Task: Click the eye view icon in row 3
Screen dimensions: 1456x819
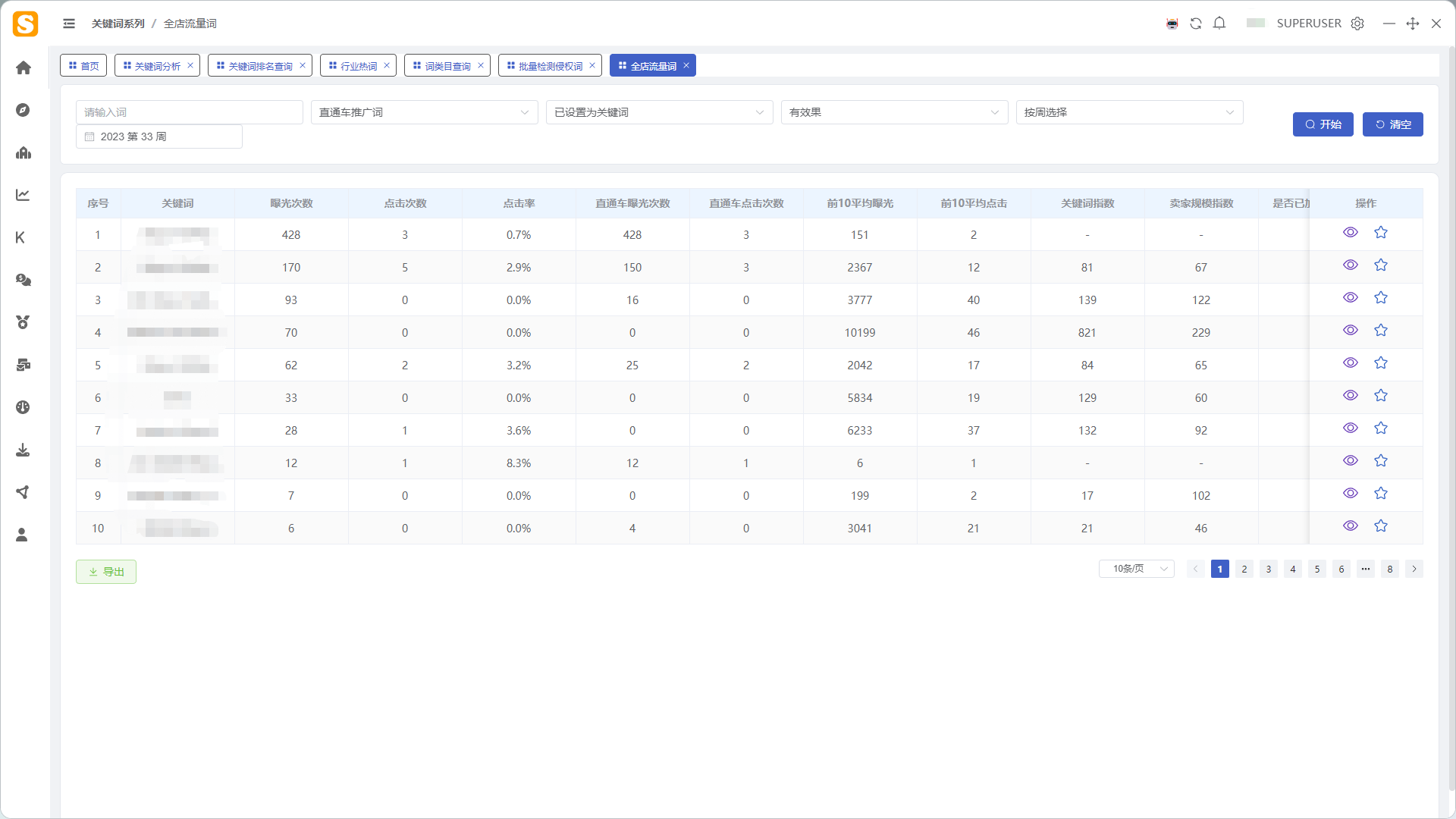Action: click(1351, 297)
